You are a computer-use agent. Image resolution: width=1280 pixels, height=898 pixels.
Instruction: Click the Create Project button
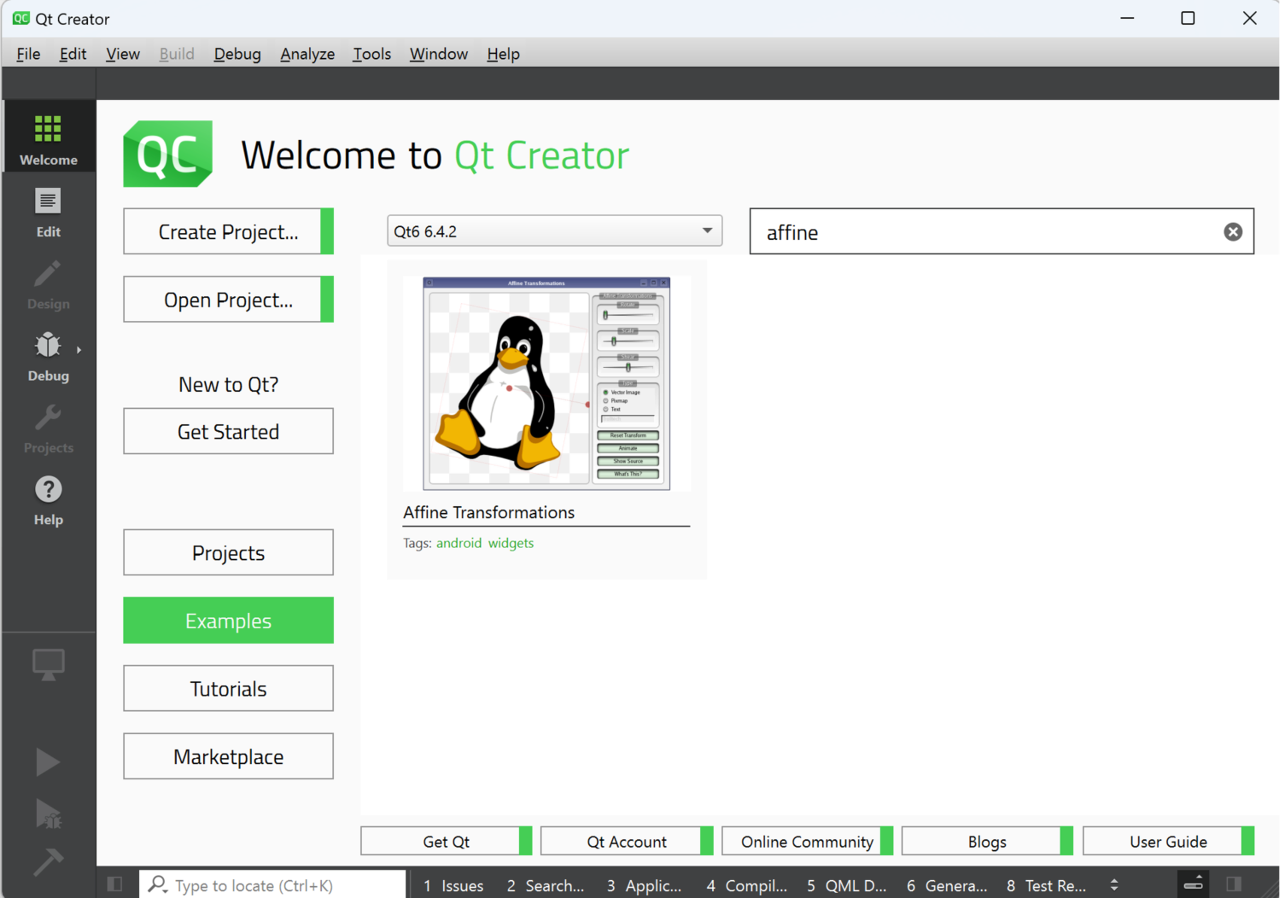point(228,232)
